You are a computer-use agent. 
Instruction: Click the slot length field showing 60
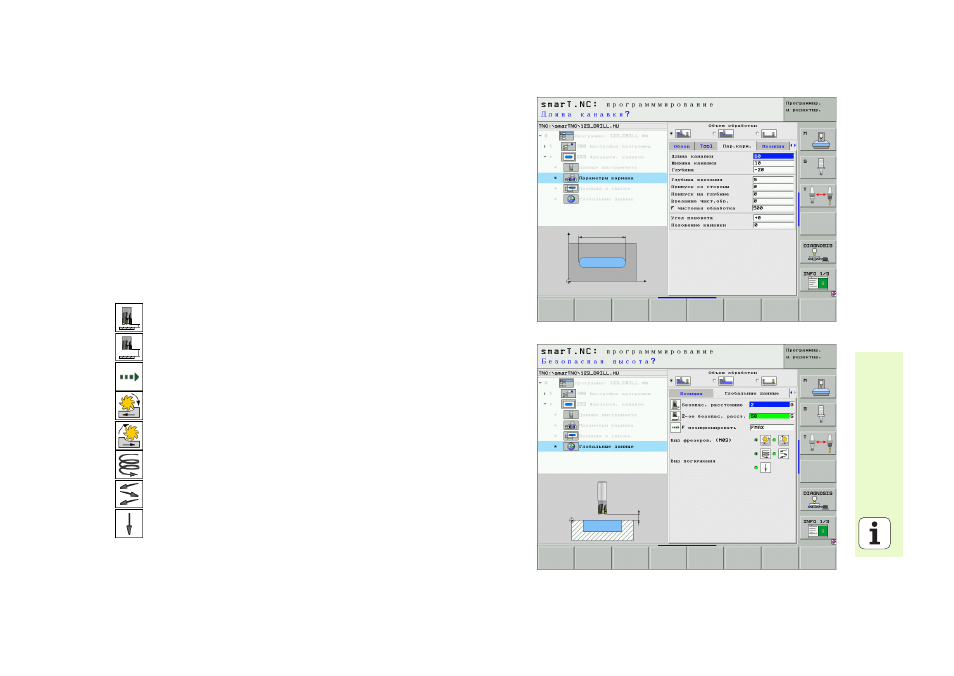pyautogui.click(x=773, y=156)
